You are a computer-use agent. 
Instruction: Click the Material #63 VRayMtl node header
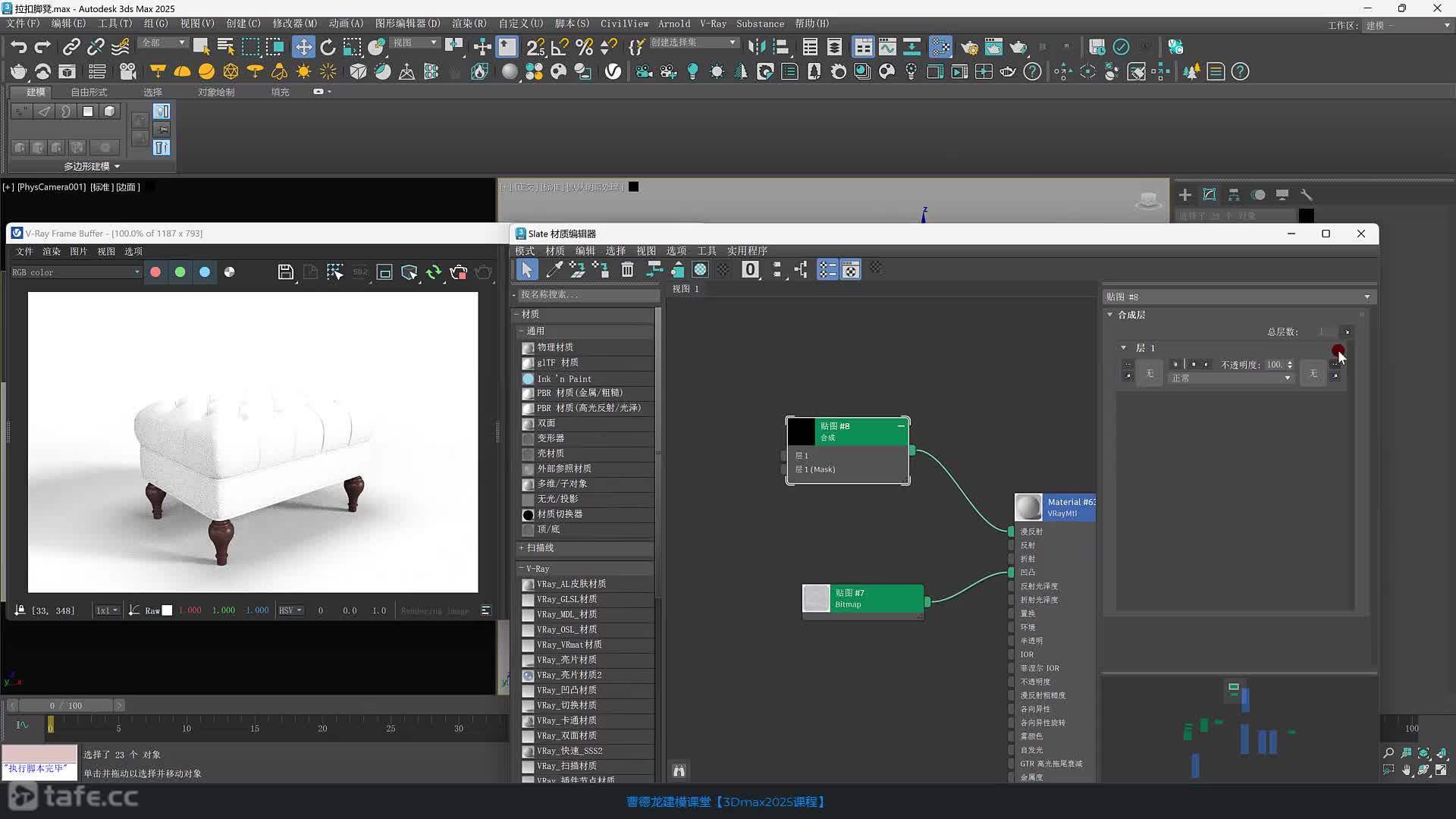coord(1055,507)
